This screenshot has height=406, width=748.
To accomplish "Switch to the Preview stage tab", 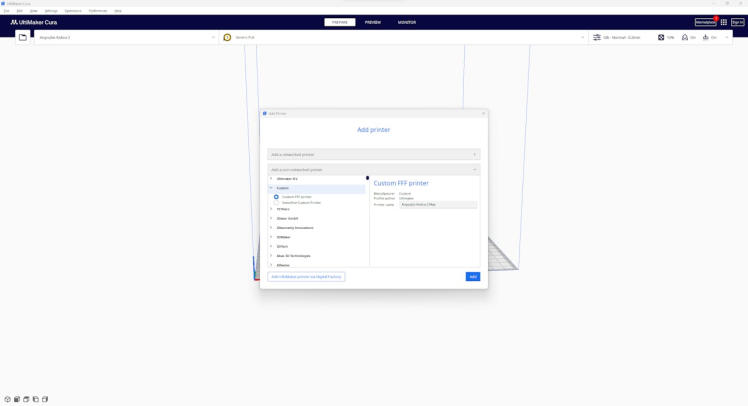I will (x=373, y=22).
